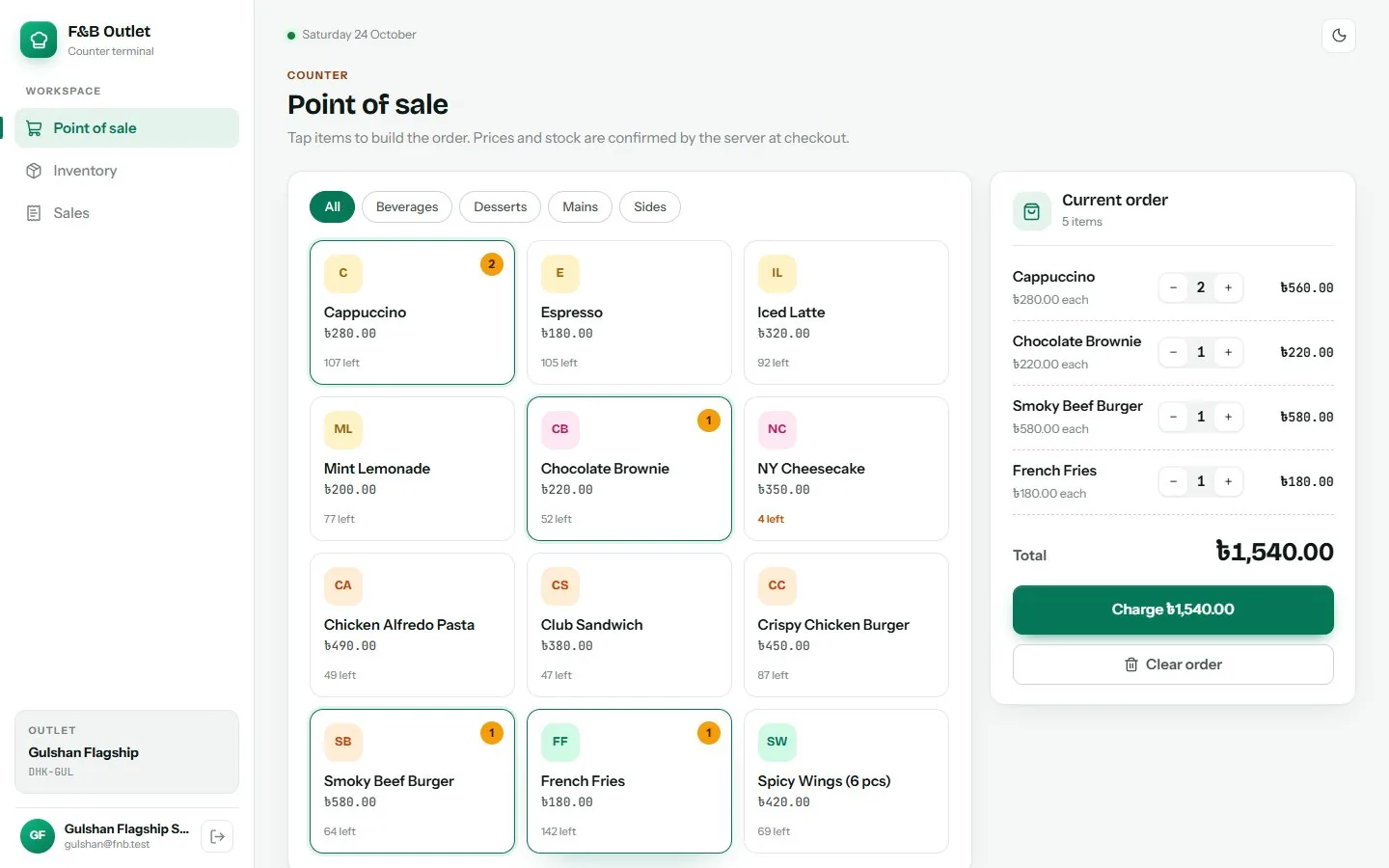Screen dimensions: 1389x868
Task: Add an Espresso to the order
Action: coord(629,312)
